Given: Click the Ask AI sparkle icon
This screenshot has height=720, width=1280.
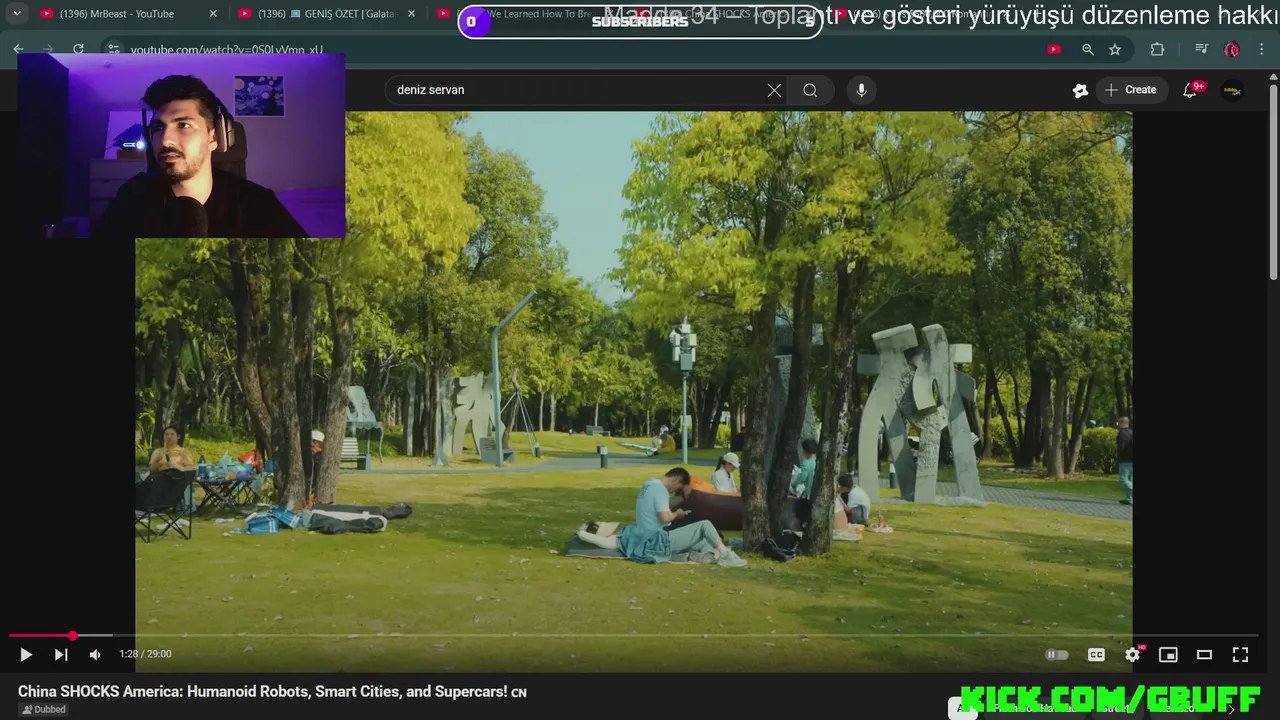Looking at the screenshot, I should tap(1080, 90).
